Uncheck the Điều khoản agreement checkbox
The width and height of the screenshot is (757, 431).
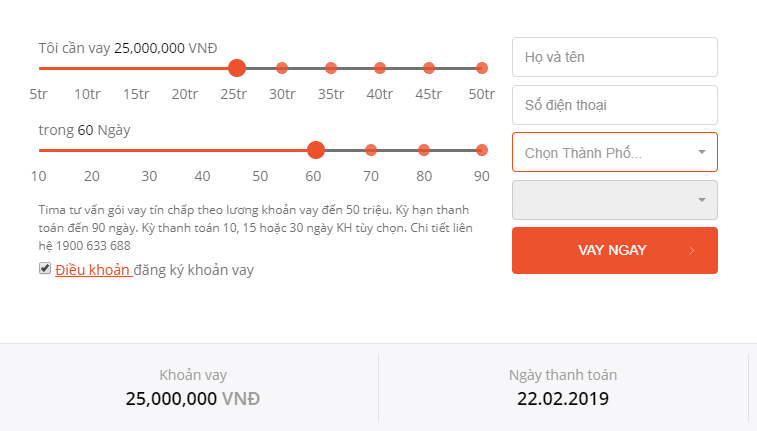point(45,268)
